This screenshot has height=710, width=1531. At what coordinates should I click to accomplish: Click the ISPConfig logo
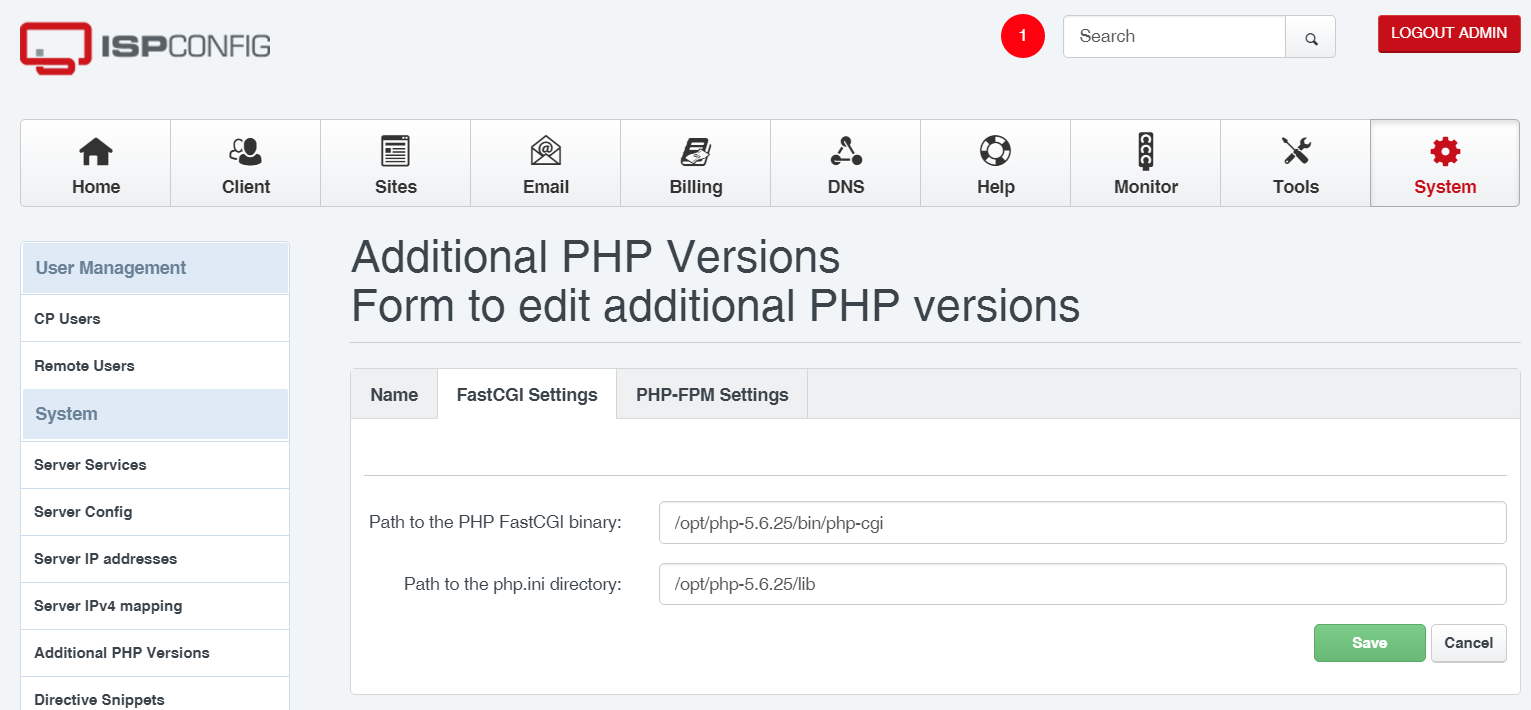click(145, 47)
